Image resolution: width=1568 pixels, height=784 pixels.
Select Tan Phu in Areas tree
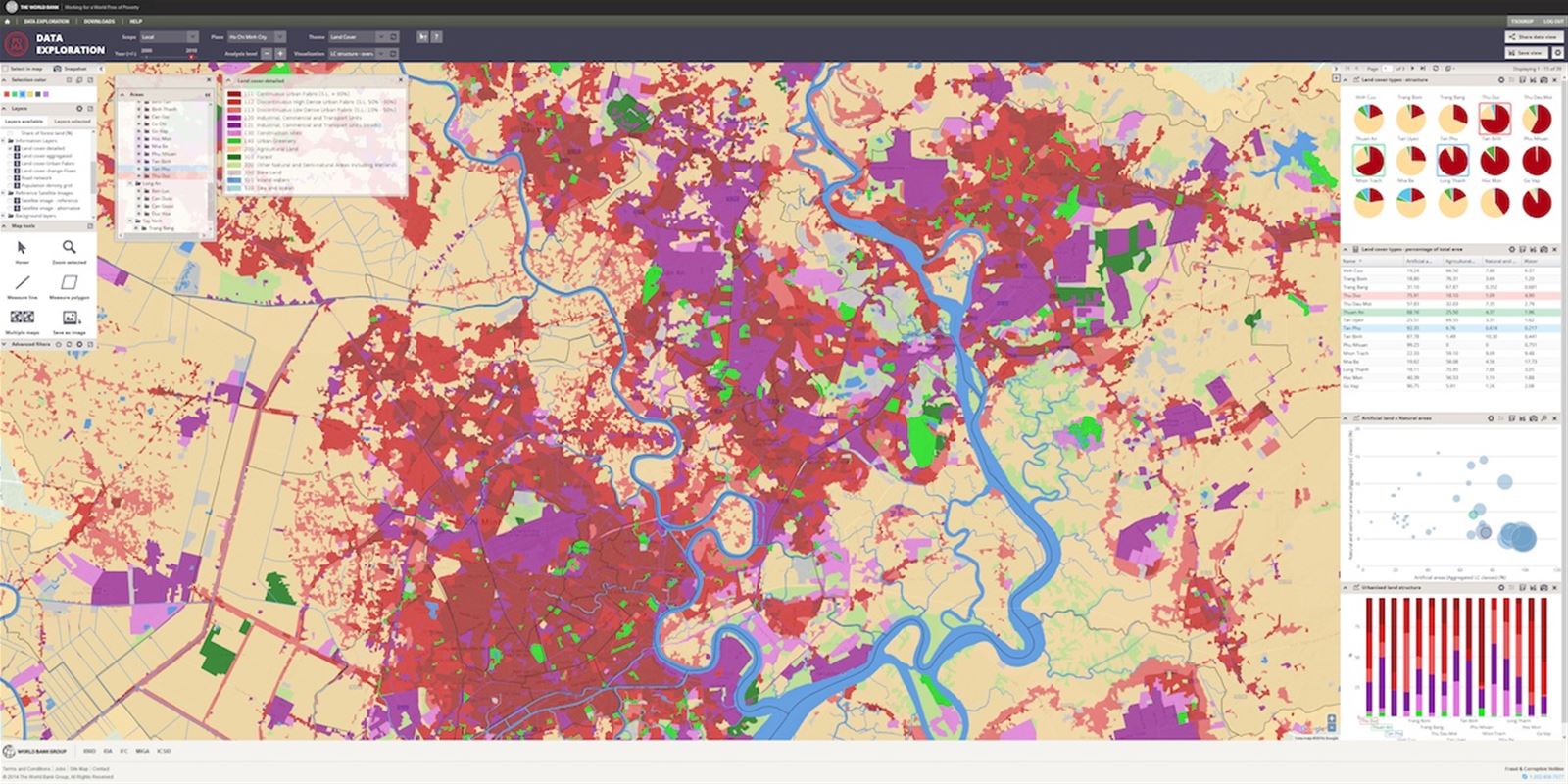(x=162, y=169)
